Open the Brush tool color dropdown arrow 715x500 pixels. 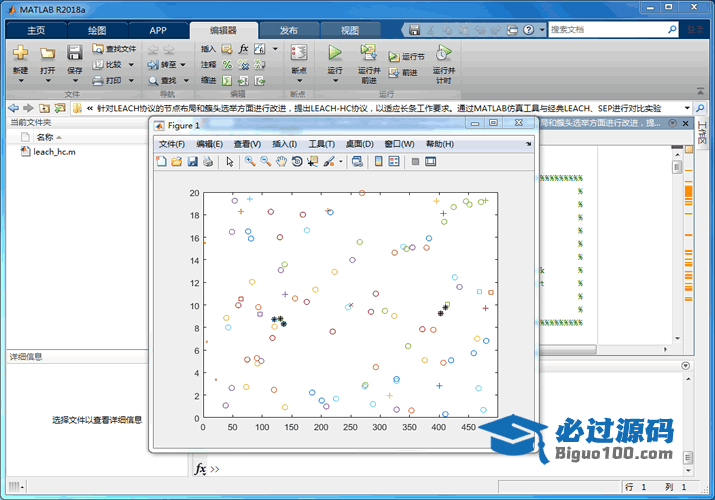[341, 161]
